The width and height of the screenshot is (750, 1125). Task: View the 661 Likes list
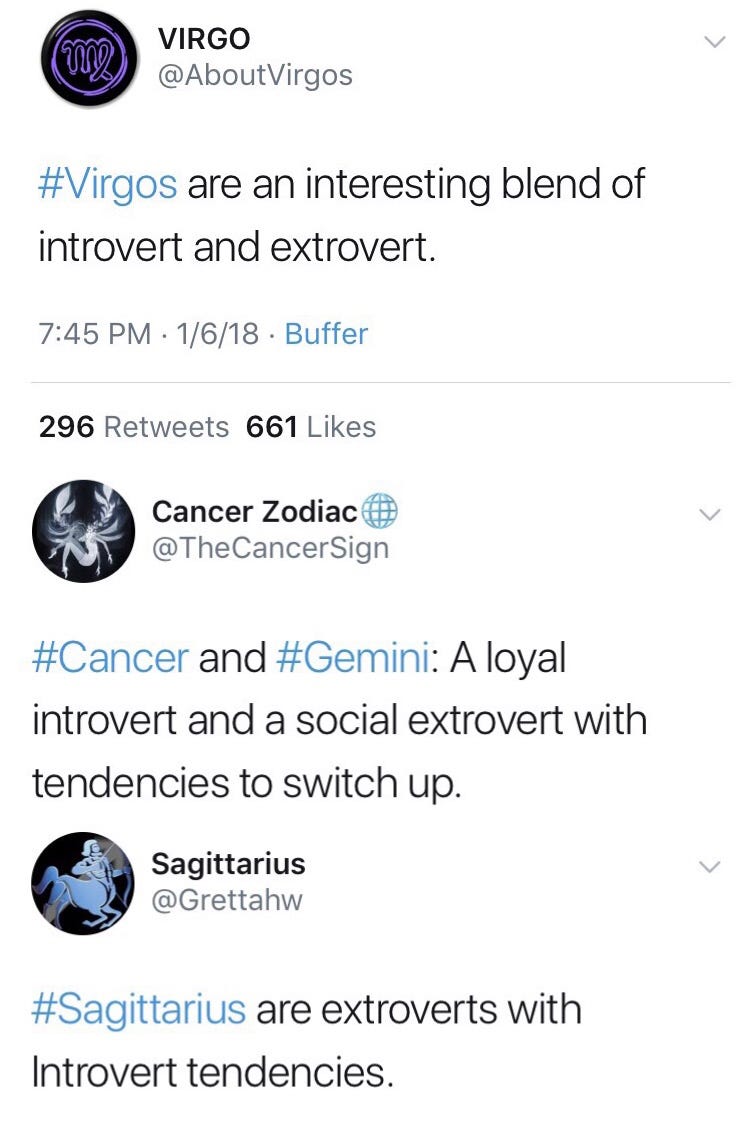(x=311, y=427)
